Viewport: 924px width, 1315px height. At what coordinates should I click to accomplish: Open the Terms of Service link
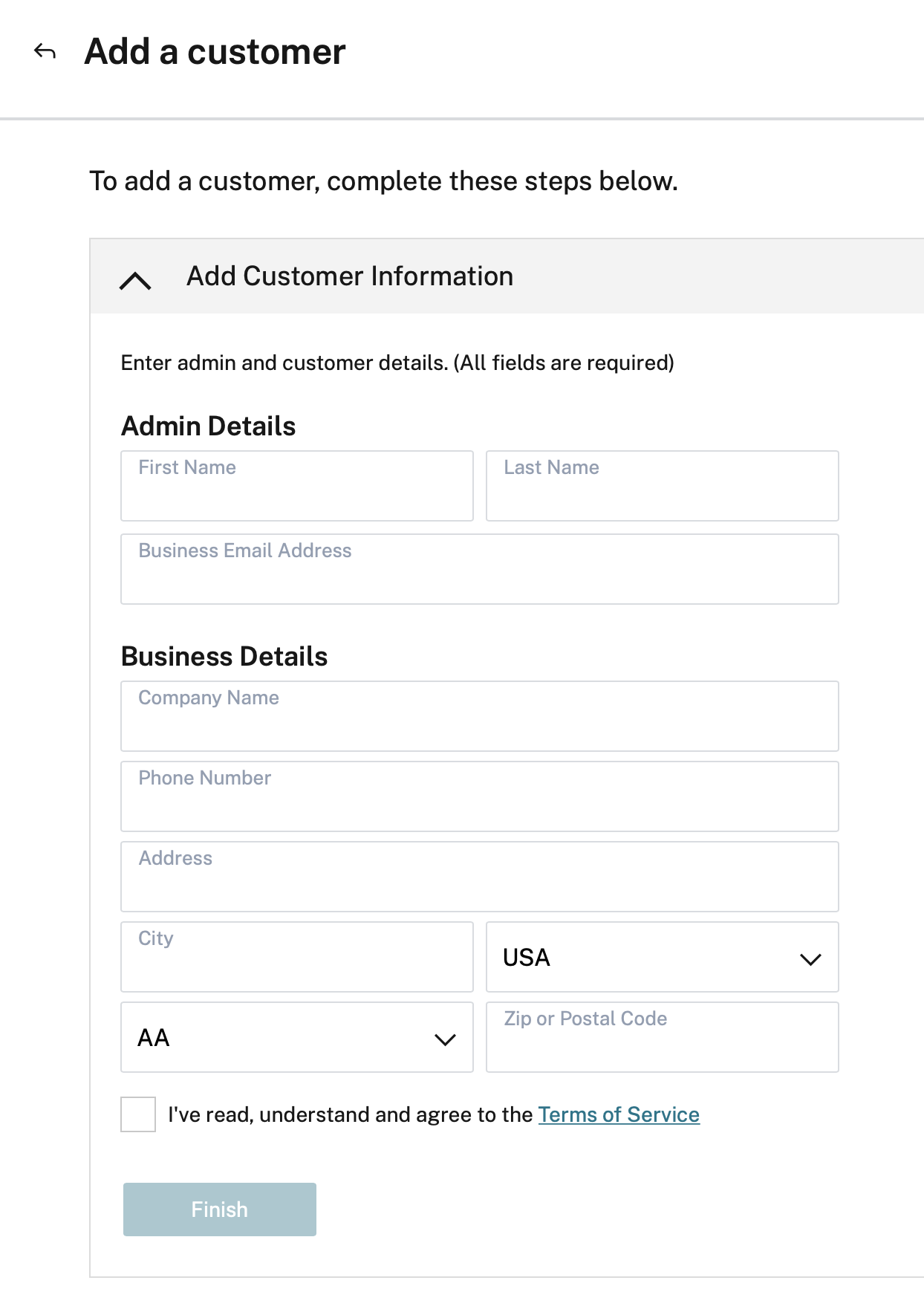pyautogui.click(x=619, y=1114)
